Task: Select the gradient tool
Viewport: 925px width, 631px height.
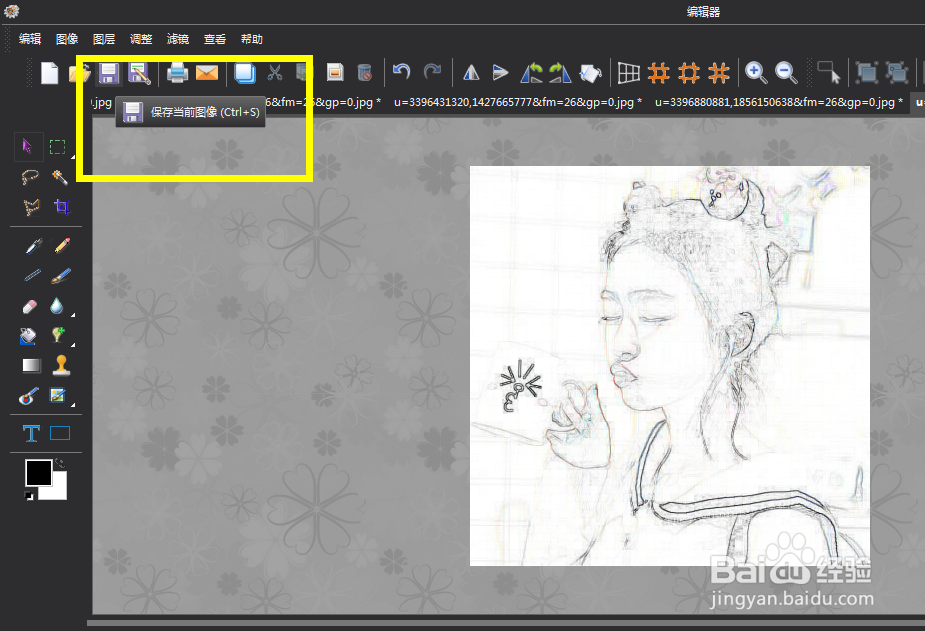Action: (x=31, y=366)
